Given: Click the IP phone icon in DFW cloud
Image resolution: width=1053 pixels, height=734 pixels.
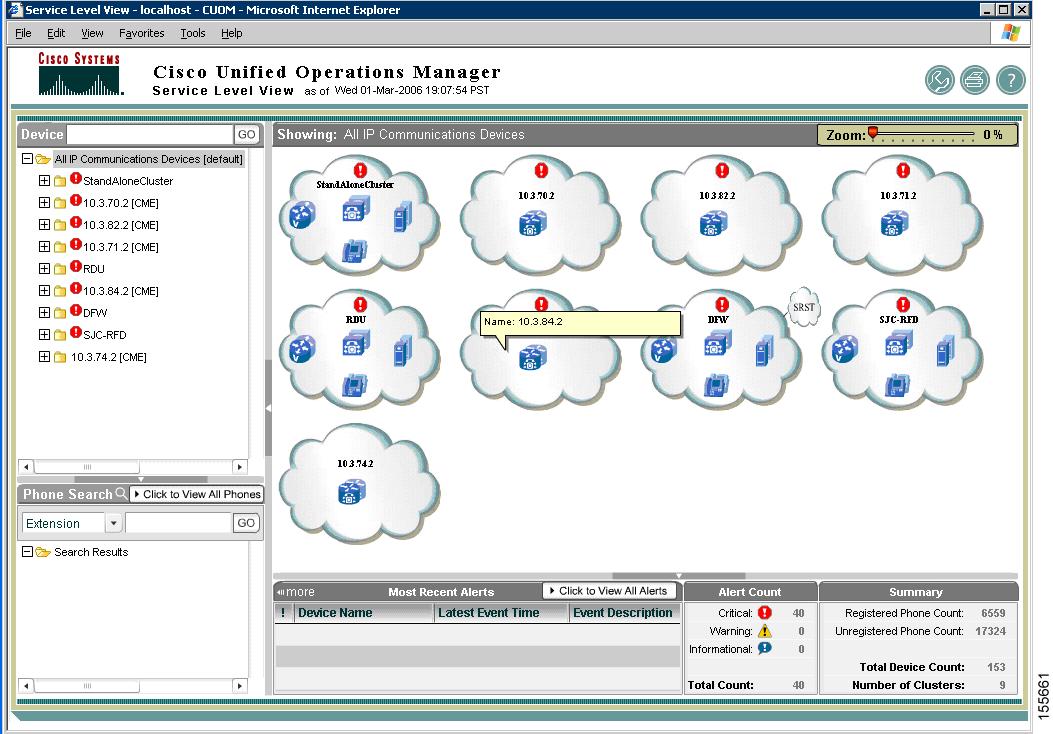Looking at the screenshot, I should coord(717,385).
